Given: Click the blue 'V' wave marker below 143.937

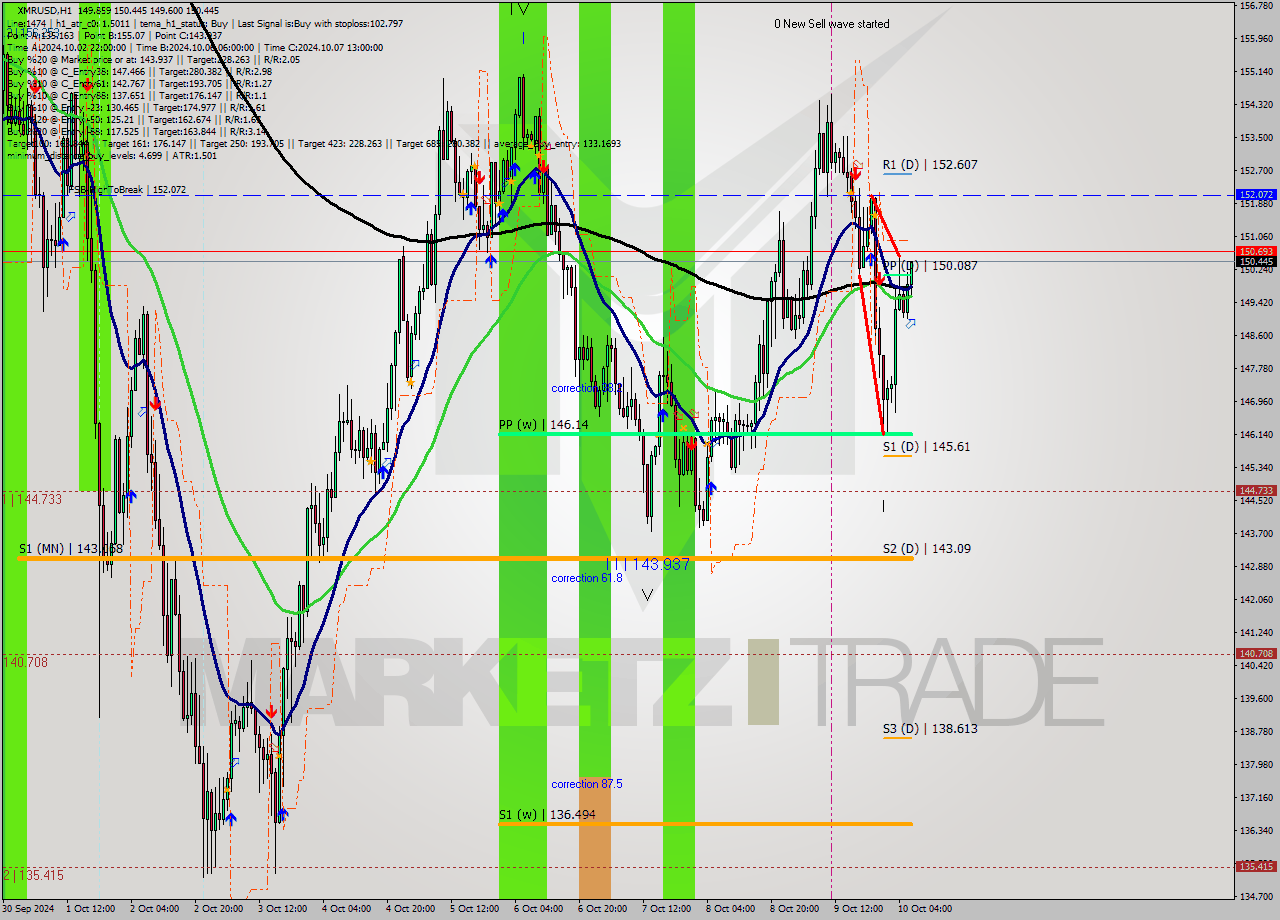Looking at the screenshot, I should click(647, 595).
